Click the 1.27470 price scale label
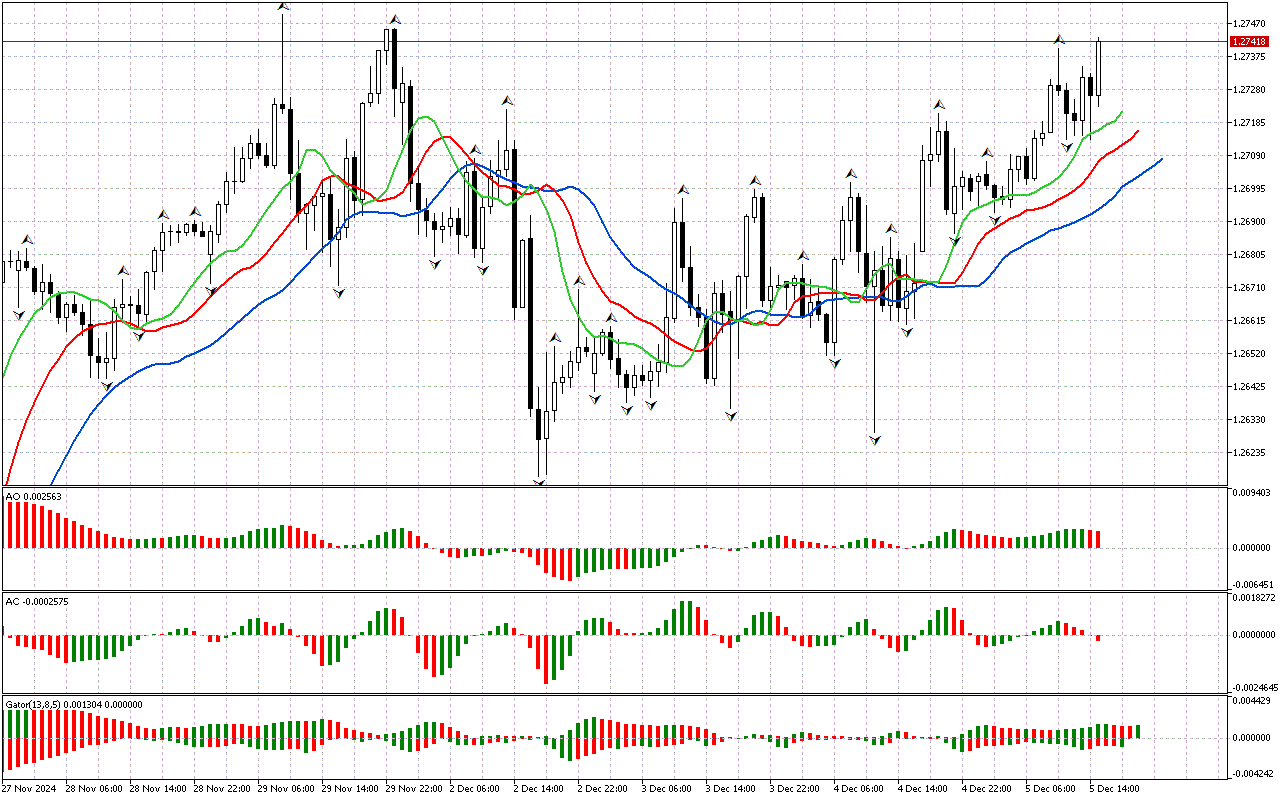The width and height of the screenshot is (1280, 800). pyautogui.click(x=1250, y=23)
